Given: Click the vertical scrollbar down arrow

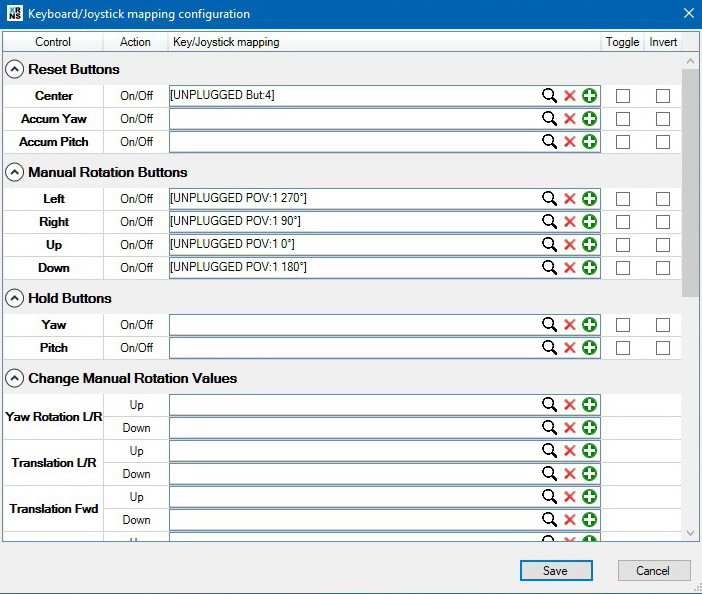Looking at the screenshot, I should tap(690, 534).
